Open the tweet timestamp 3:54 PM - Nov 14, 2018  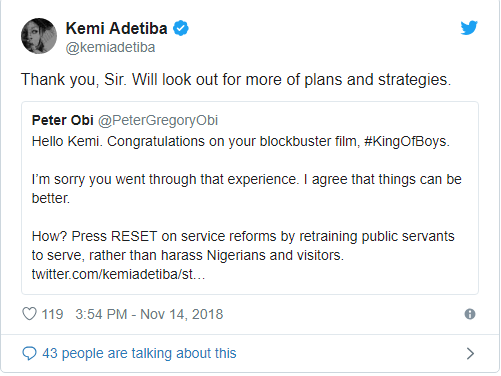(149, 314)
